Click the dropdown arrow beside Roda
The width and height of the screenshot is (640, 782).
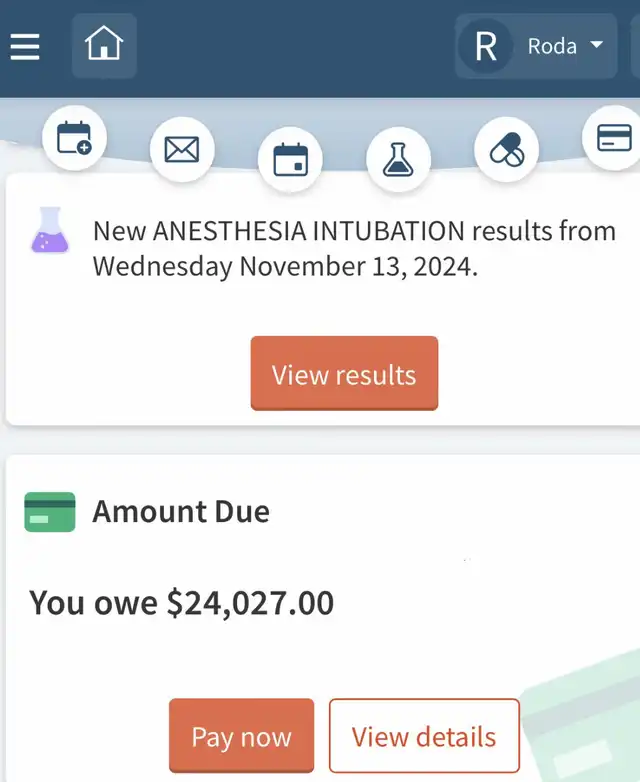597,45
